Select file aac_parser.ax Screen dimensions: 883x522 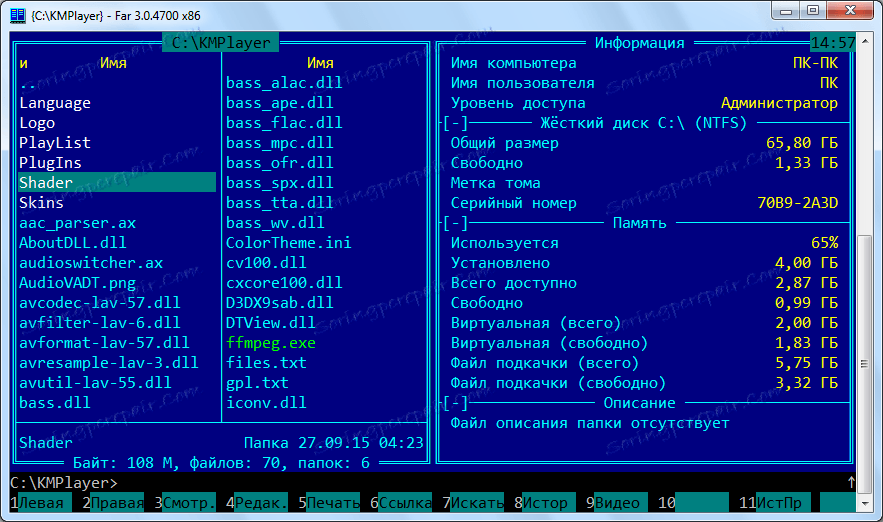(78, 223)
